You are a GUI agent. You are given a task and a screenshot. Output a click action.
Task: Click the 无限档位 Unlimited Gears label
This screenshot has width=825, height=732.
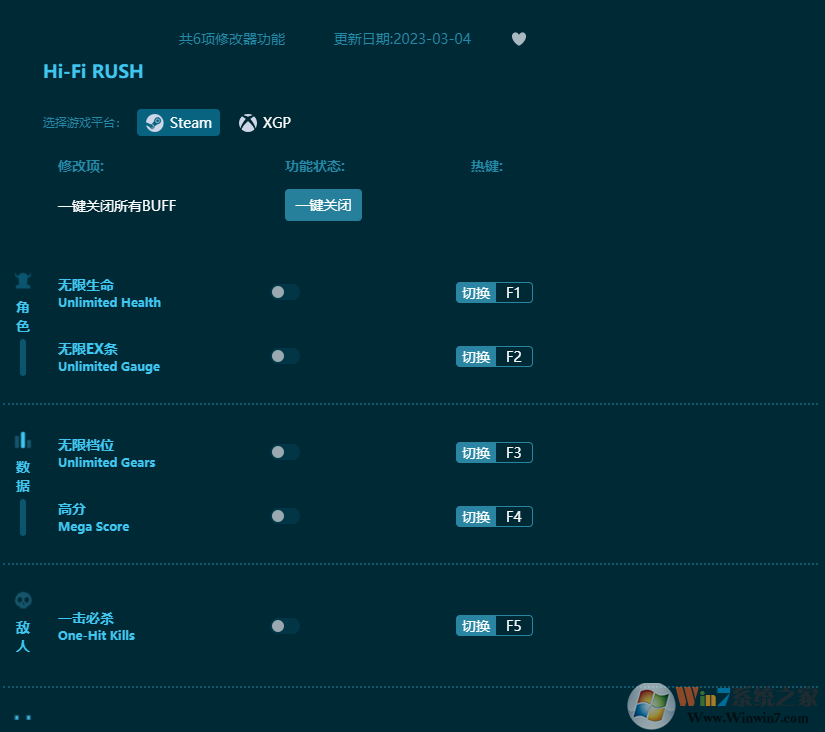(107, 454)
